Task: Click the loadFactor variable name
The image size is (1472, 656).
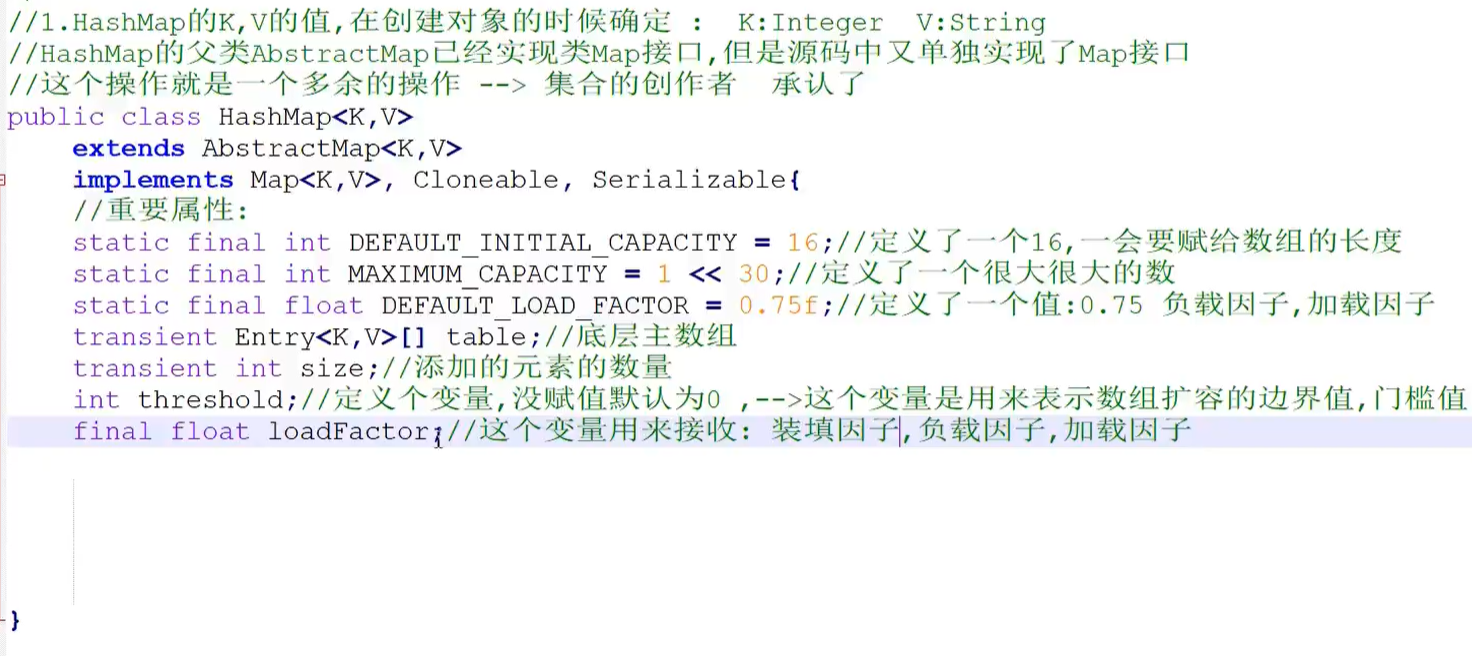Action: pos(349,432)
